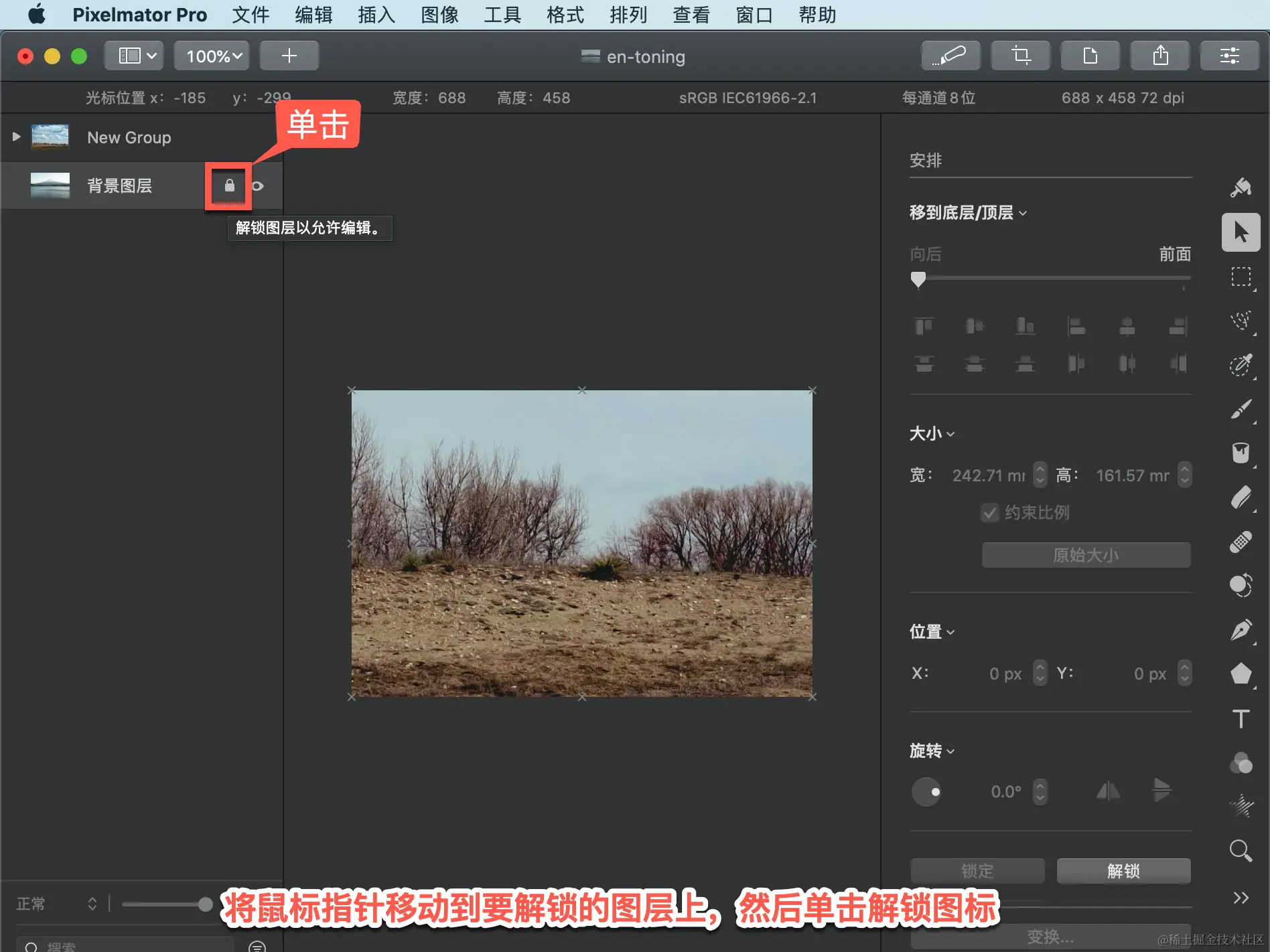1270x952 pixels.
Task: Select the Free Selection lasso tool
Action: pyautogui.click(x=1241, y=321)
